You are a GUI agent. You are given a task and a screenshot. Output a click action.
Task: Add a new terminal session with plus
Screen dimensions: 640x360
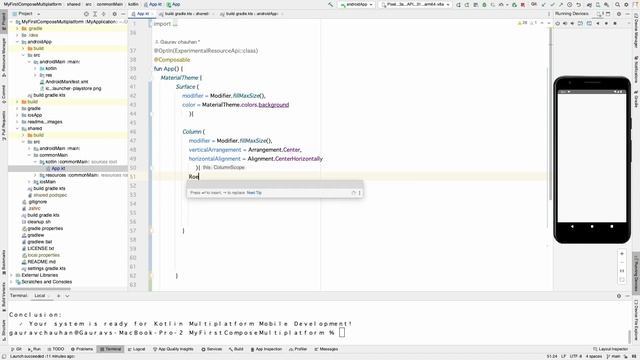point(58,296)
